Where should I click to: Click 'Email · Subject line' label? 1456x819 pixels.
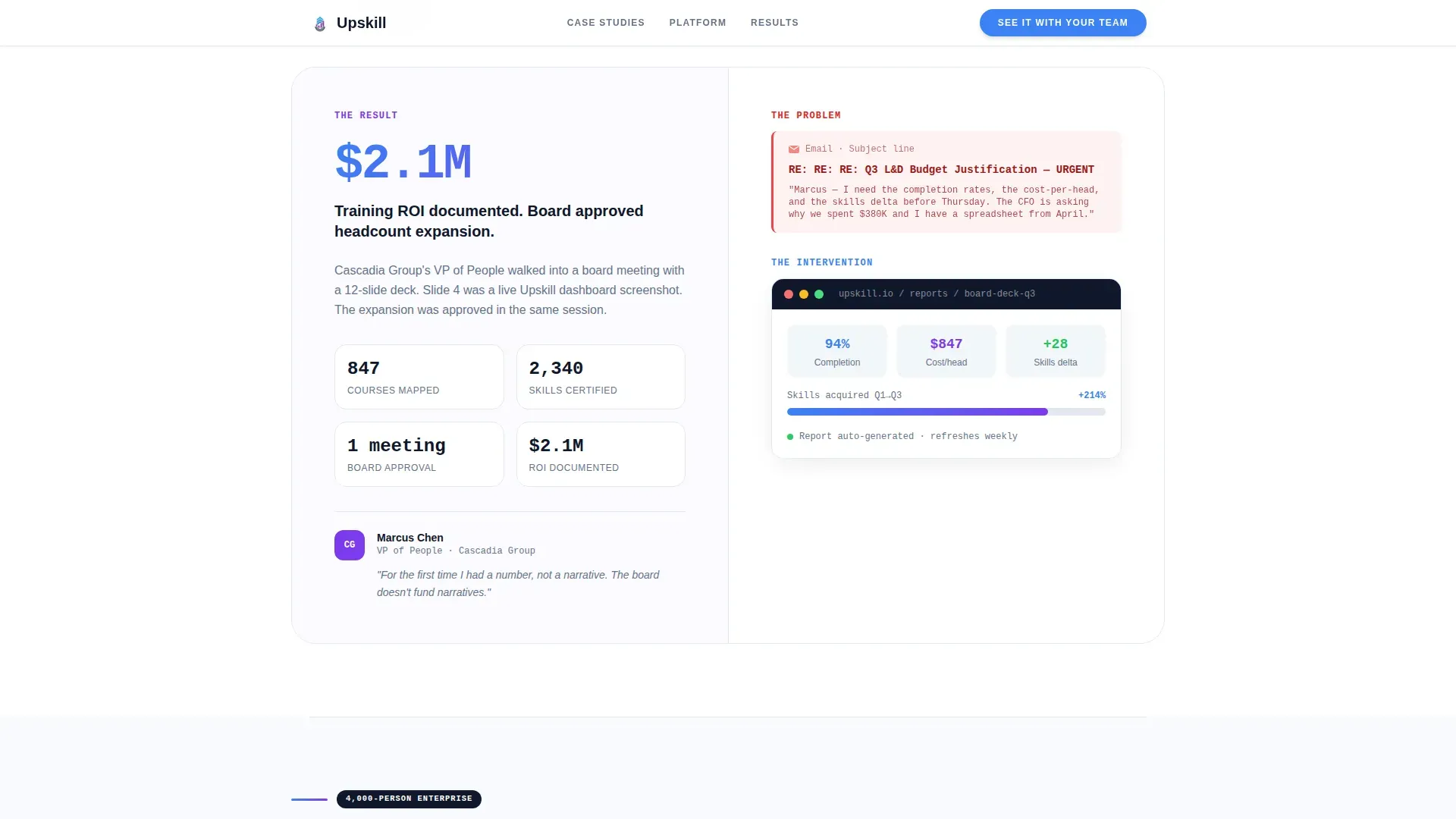click(859, 149)
